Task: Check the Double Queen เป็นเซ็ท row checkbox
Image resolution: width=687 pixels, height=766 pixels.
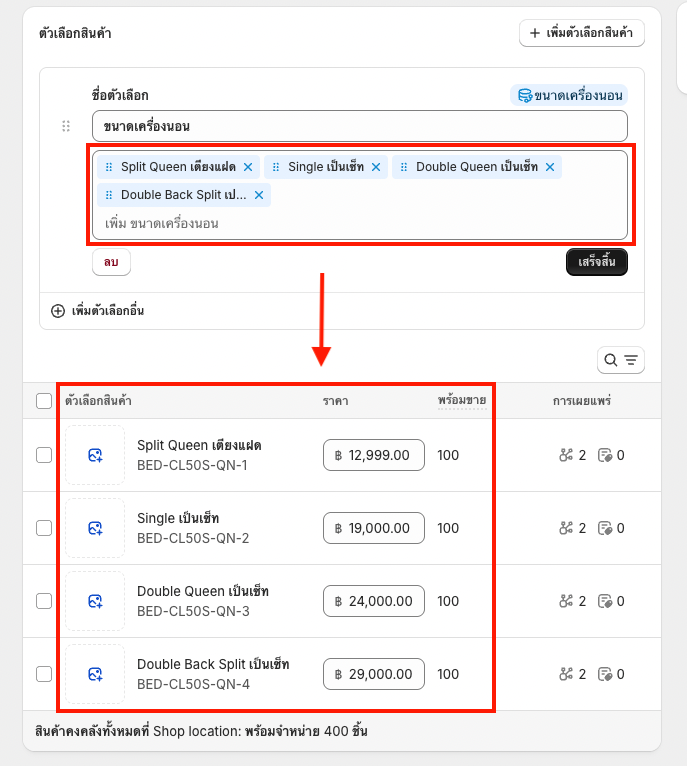Action: [x=44, y=601]
